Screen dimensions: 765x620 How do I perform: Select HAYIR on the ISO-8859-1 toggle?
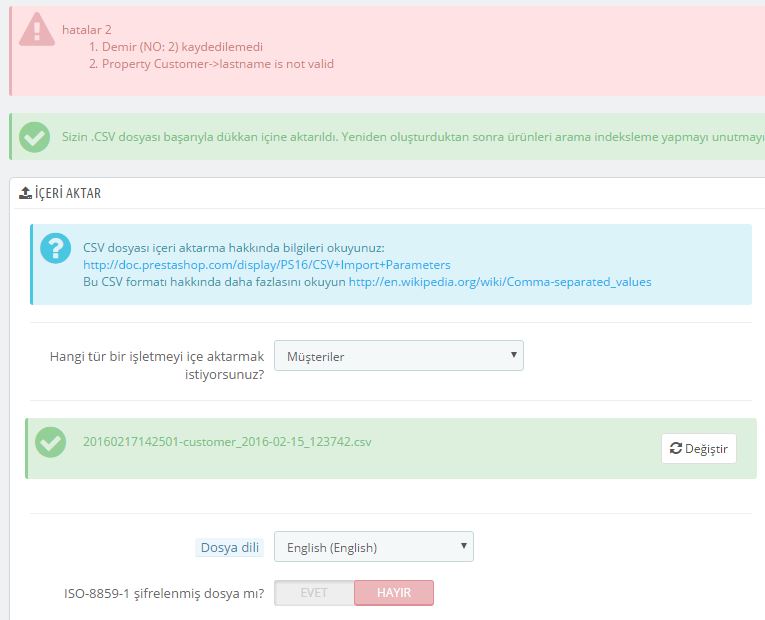point(394,593)
